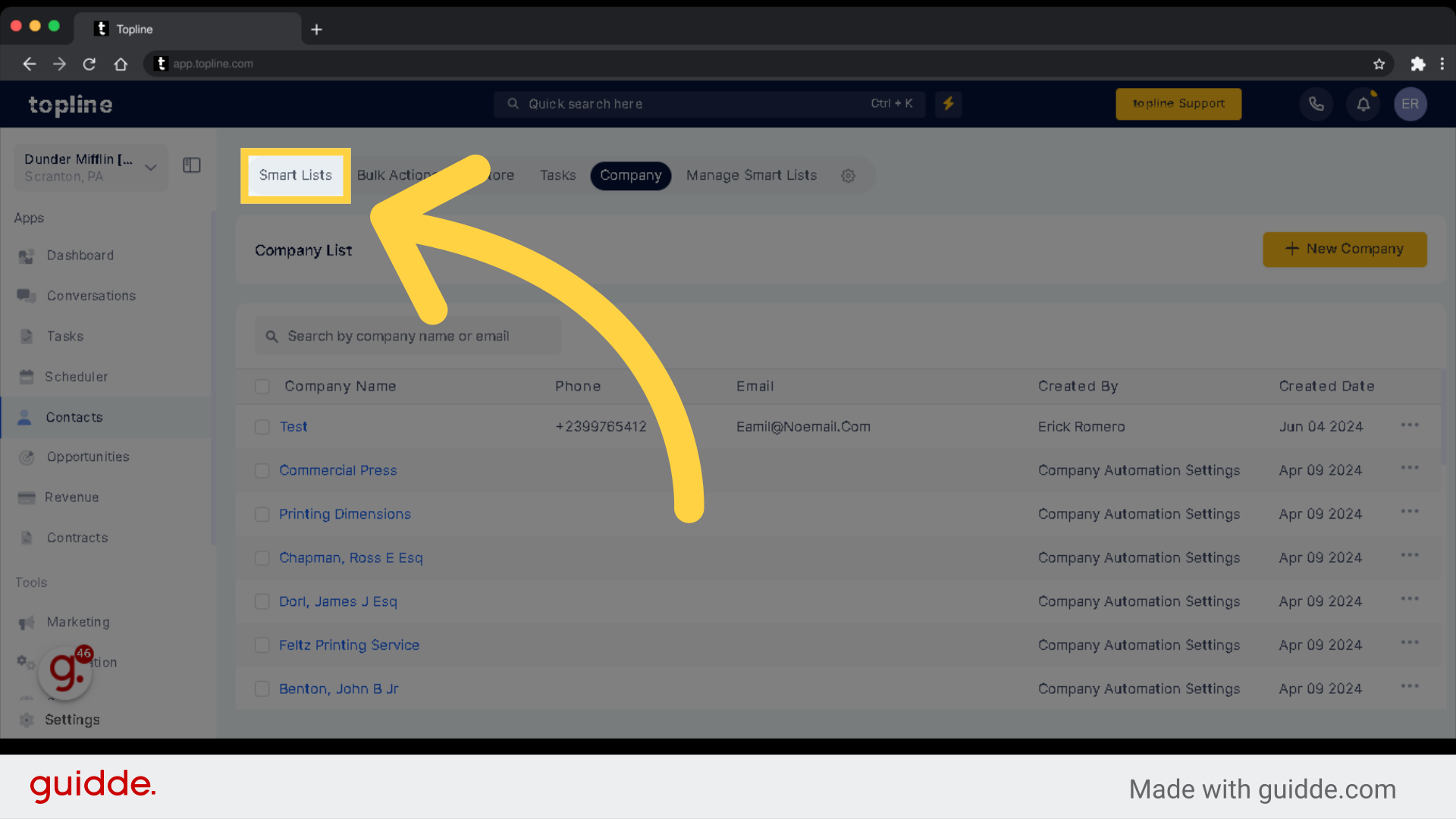Open a new browser tab
The height and width of the screenshot is (819, 1456).
(x=316, y=30)
